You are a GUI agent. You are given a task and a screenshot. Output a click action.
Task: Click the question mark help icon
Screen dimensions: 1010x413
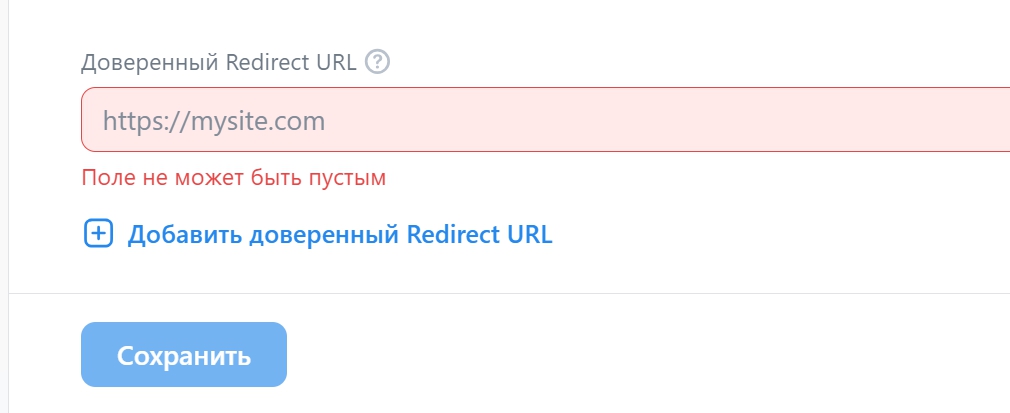[x=377, y=62]
